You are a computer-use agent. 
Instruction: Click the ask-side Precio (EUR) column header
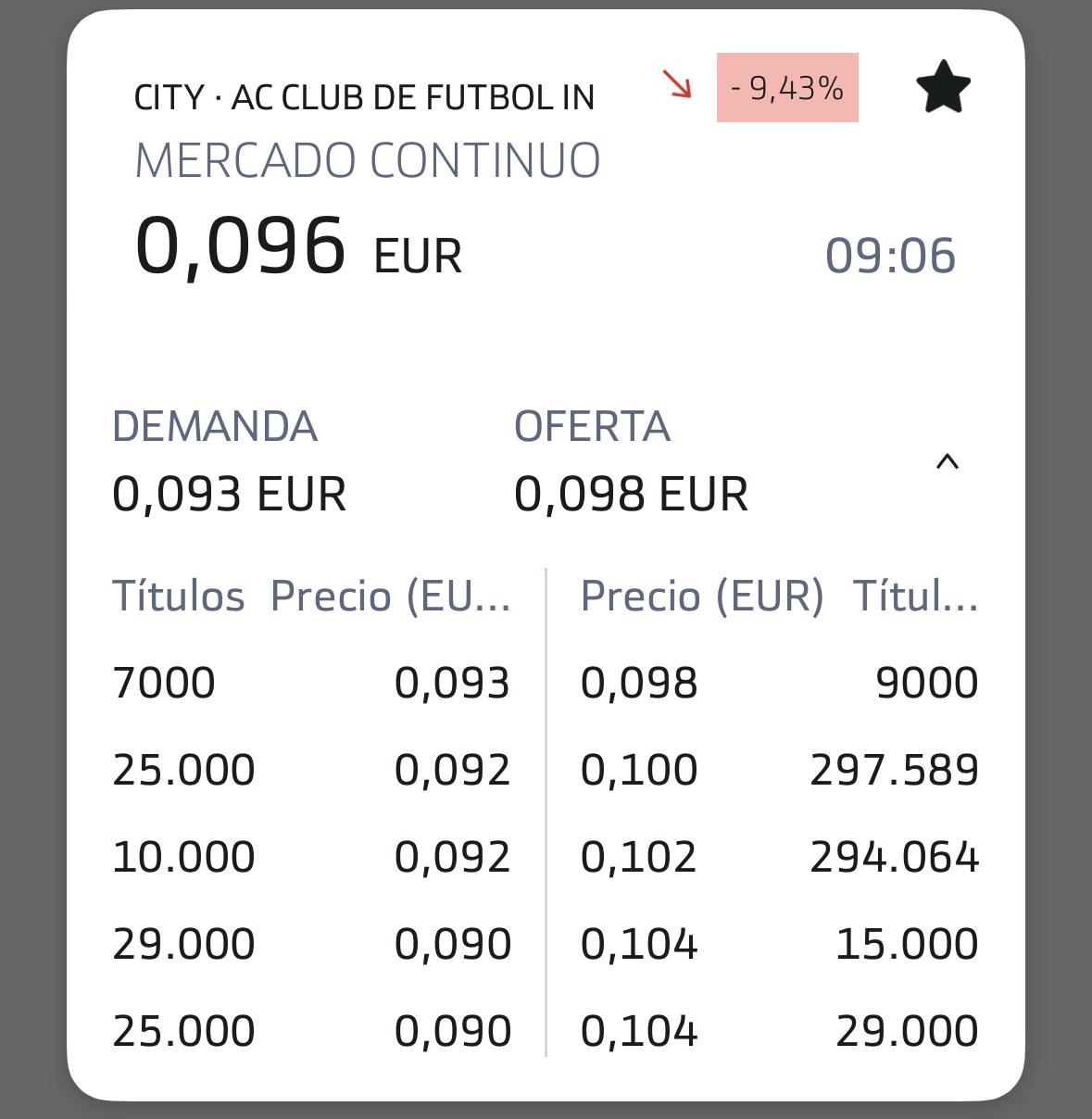tap(701, 596)
